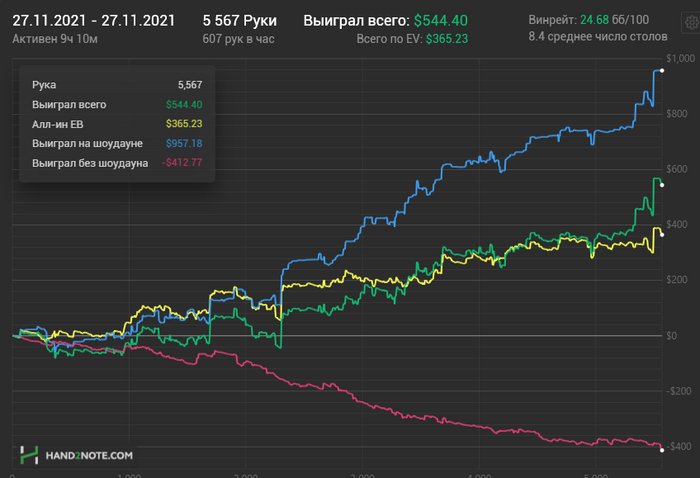Click the $600 y-axis label
This screenshot has width=700, height=478.
(x=677, y=169)
